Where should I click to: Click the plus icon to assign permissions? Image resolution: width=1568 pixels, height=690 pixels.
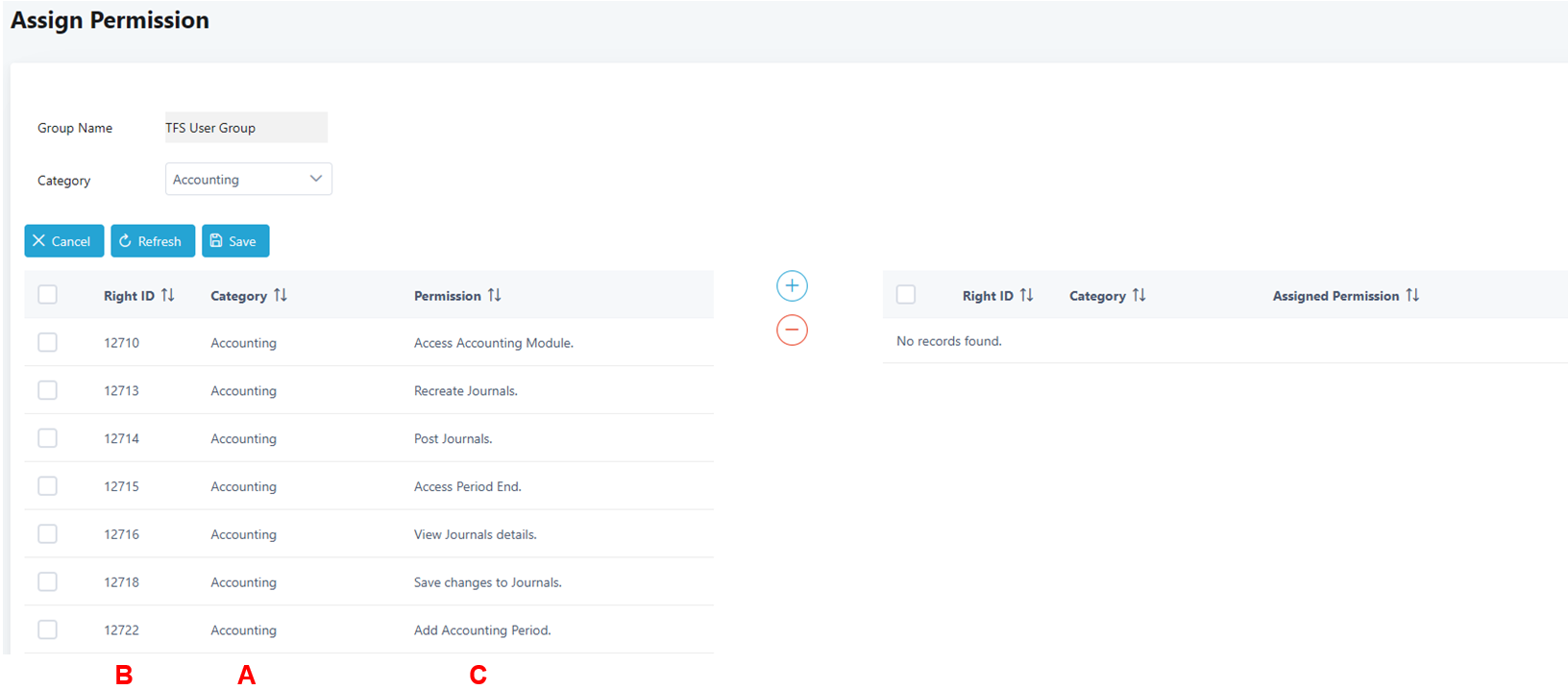coord(792,285)
